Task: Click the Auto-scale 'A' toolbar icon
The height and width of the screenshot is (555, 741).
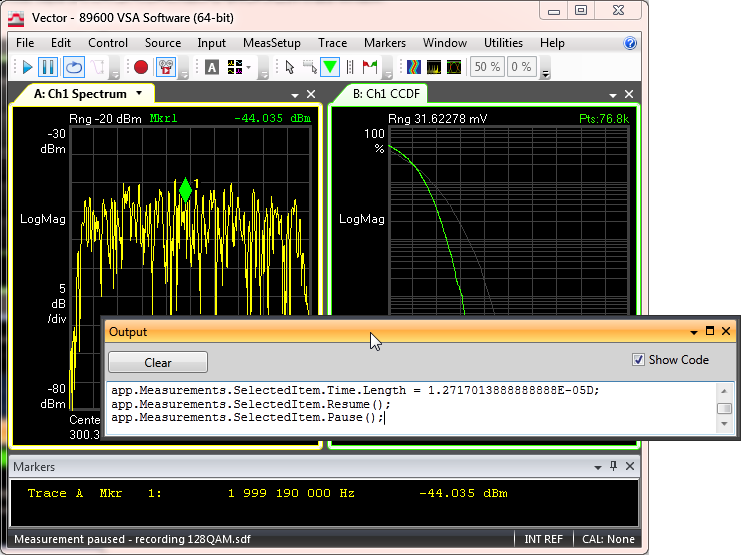Action: click(x=211, y=67)
